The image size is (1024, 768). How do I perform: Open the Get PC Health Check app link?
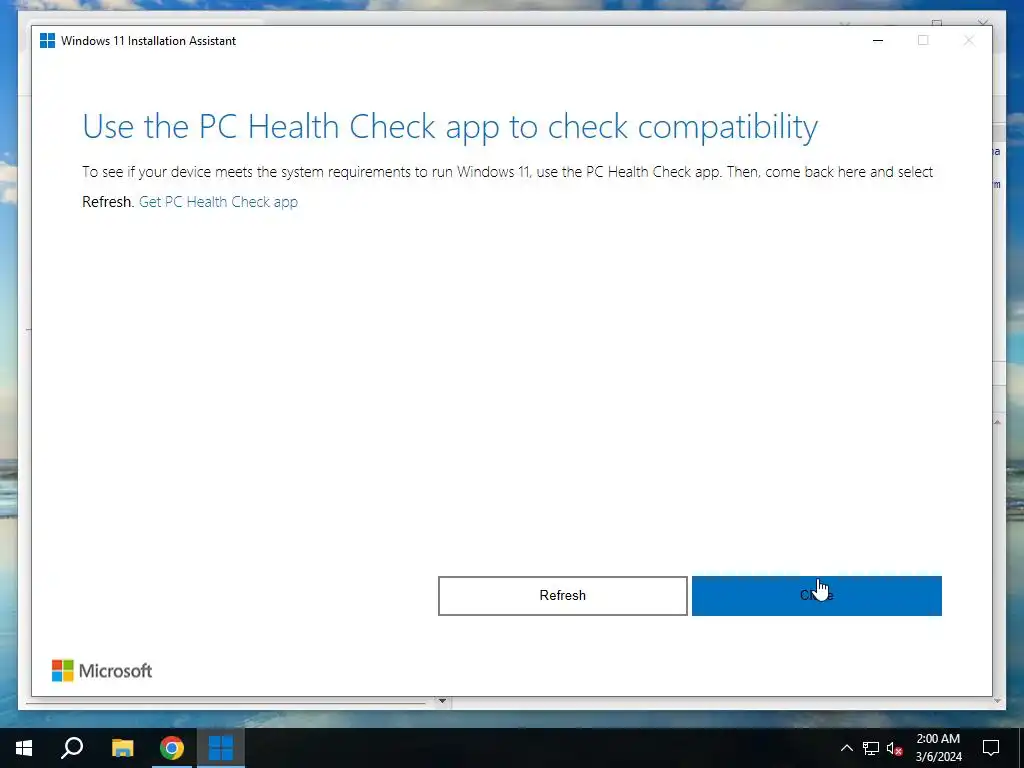pyautogui.click(x=218, y=202)
